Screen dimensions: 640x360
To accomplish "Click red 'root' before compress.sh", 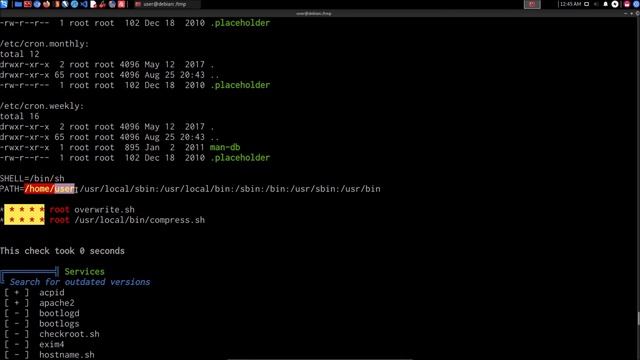I will (60, 220).
